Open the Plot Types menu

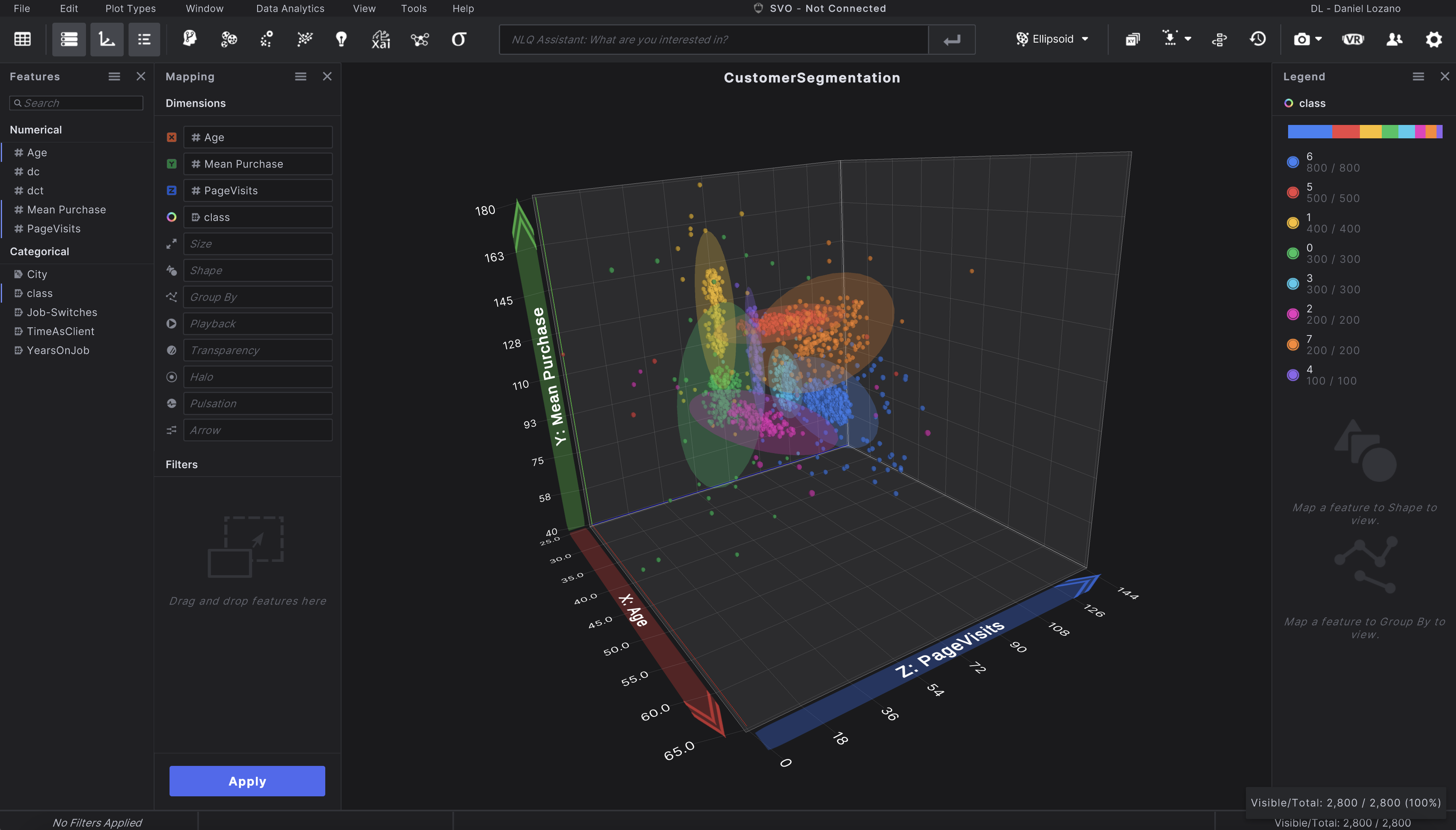coord(130,8)
